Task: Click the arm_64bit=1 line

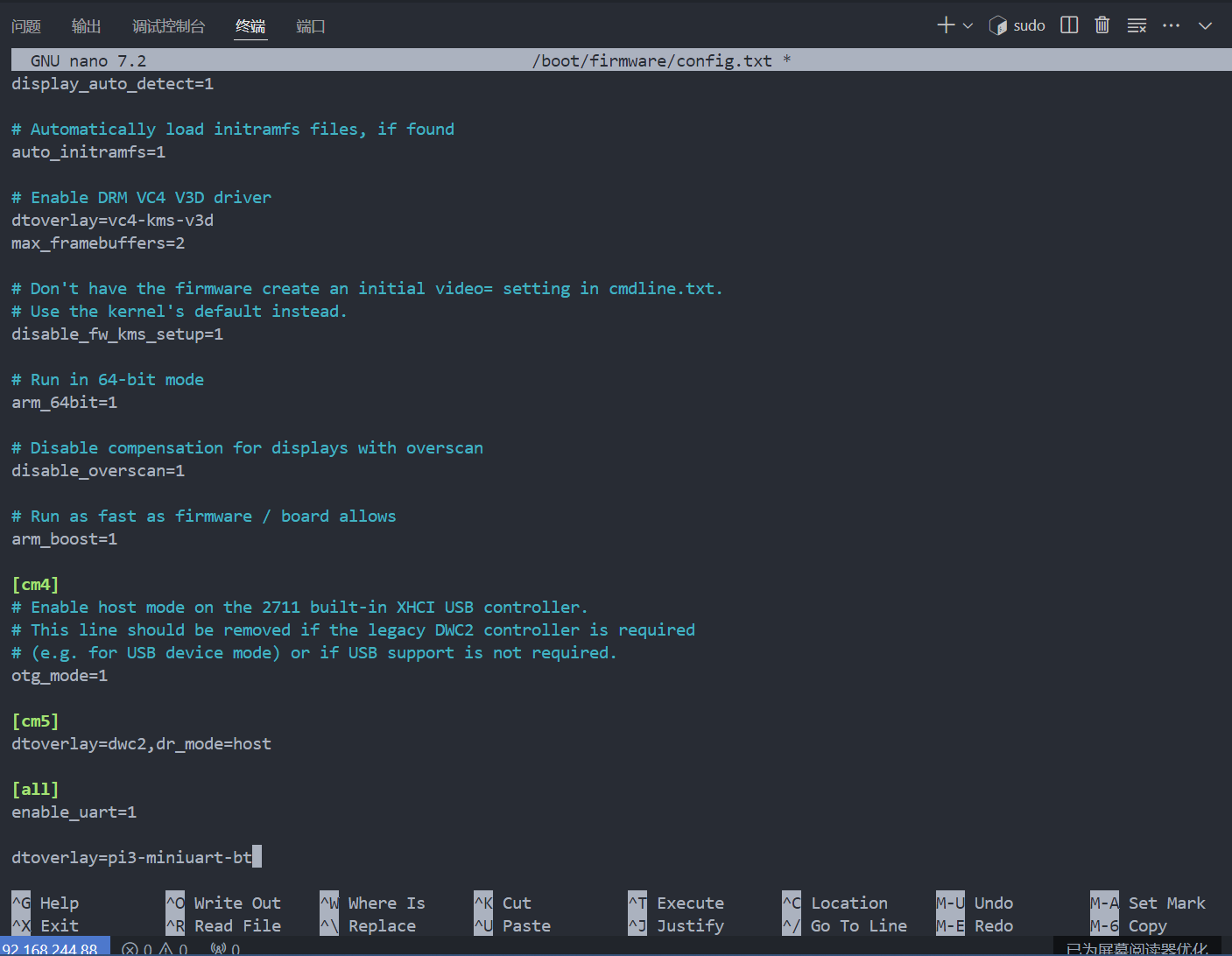Action: 64,402
